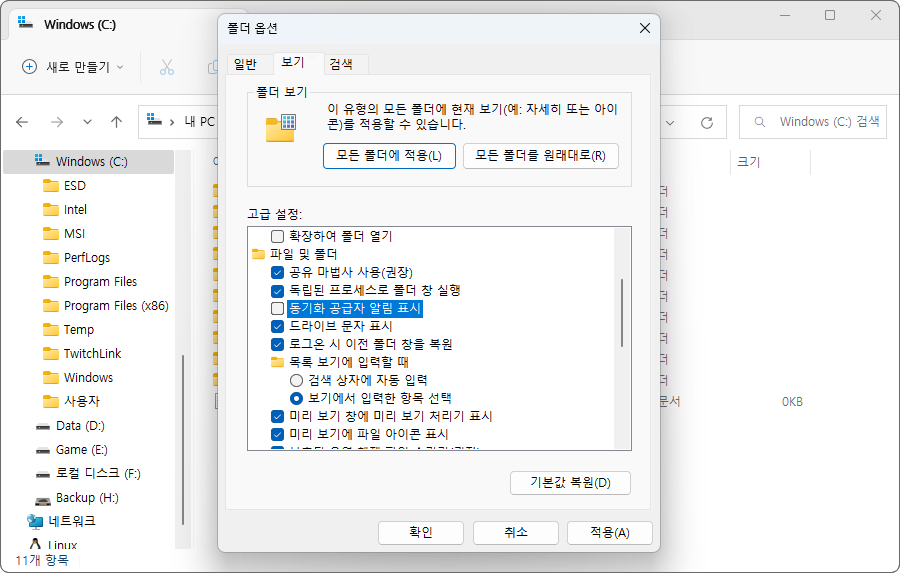Go up one folder level arrow
Viewport: 900px width, 573px height.
click(x=117, y=122)
